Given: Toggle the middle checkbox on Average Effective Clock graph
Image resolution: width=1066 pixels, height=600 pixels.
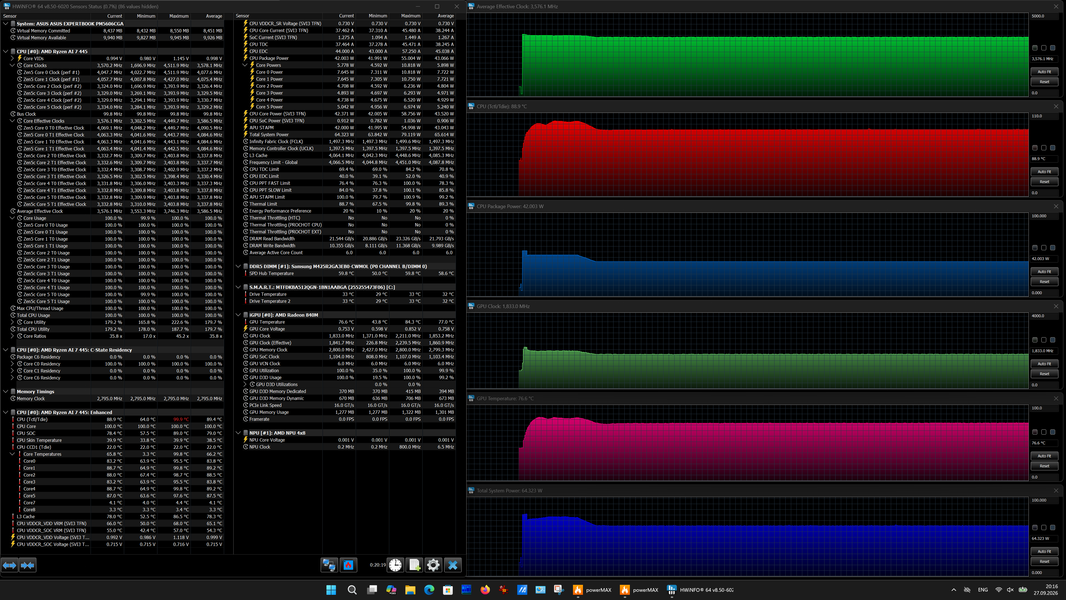Looking at the screenshot, I should tap(1044, 48).
